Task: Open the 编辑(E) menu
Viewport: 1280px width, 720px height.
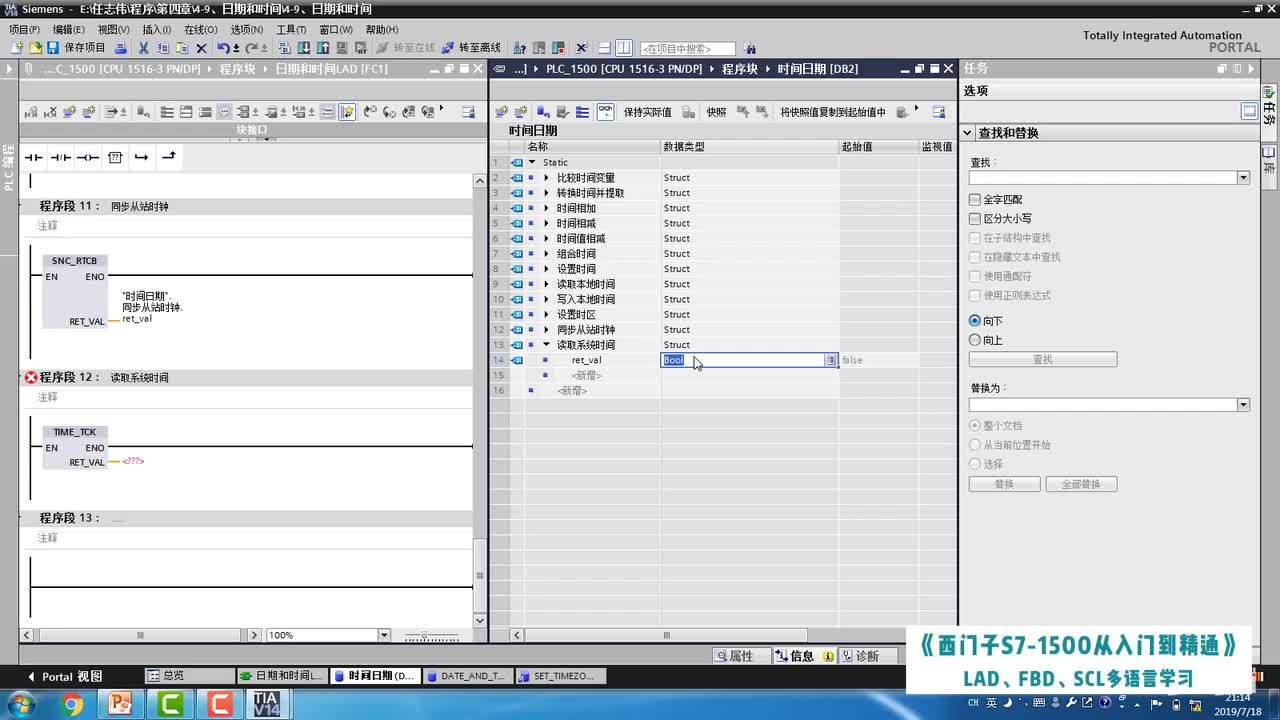Action: 69,30
